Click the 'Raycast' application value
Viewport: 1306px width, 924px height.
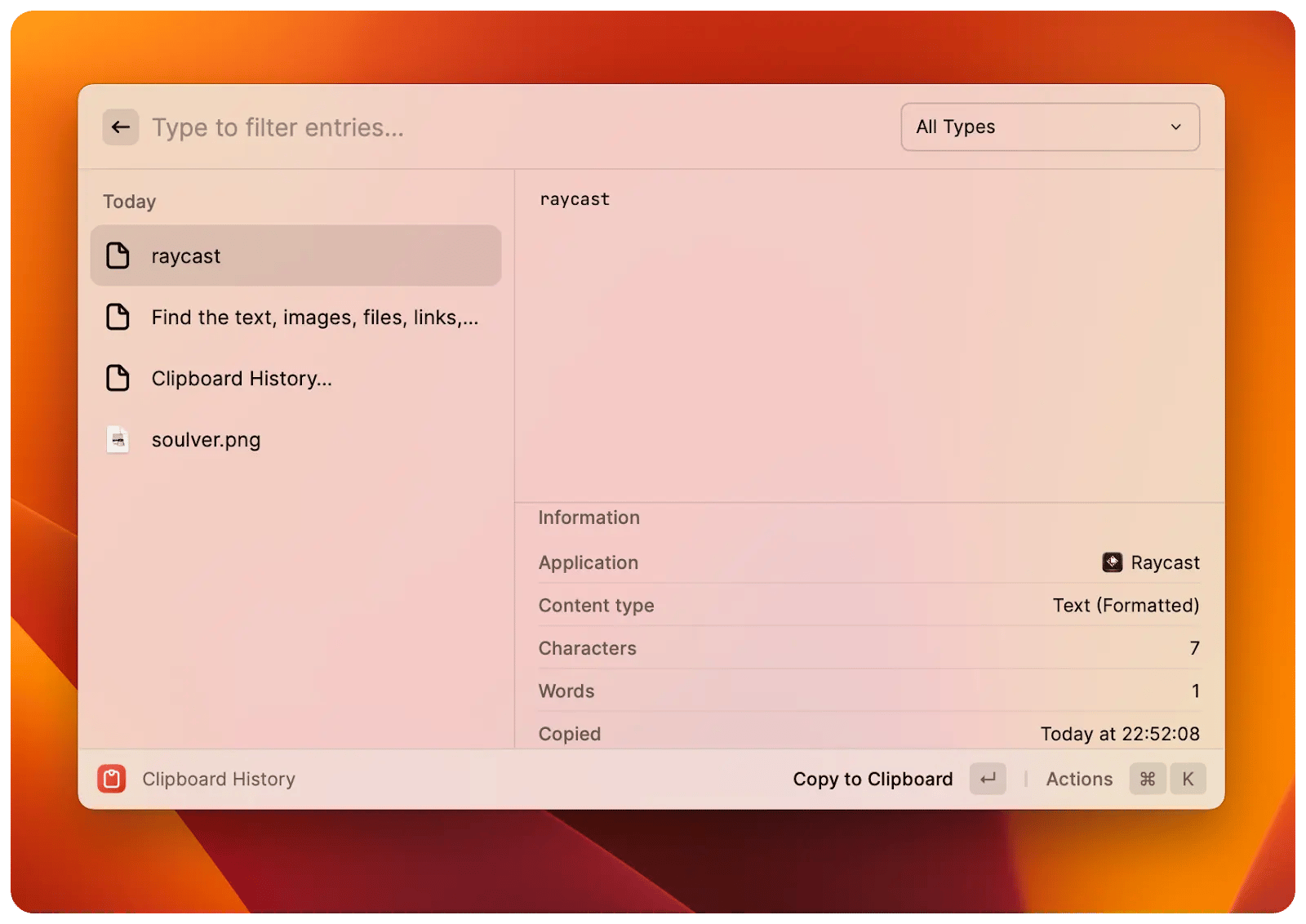1165,562
